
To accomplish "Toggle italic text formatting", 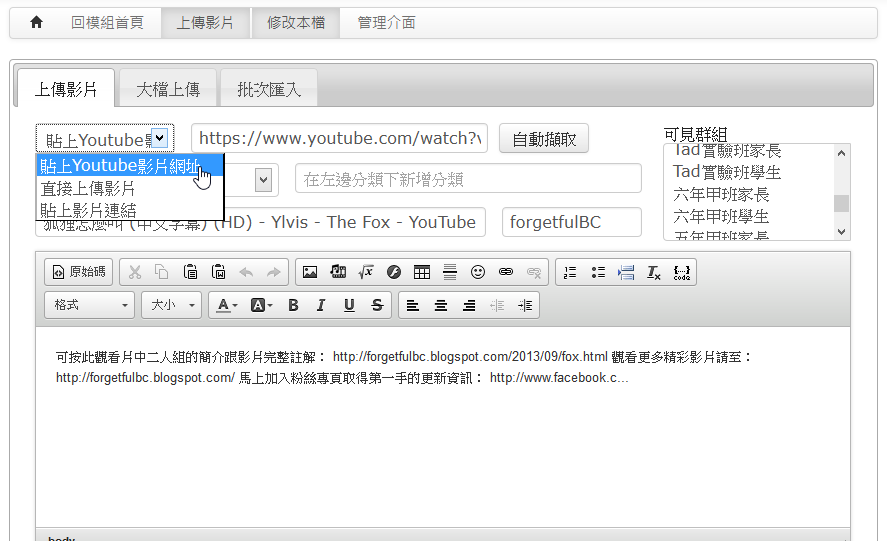I will point(321,306).
